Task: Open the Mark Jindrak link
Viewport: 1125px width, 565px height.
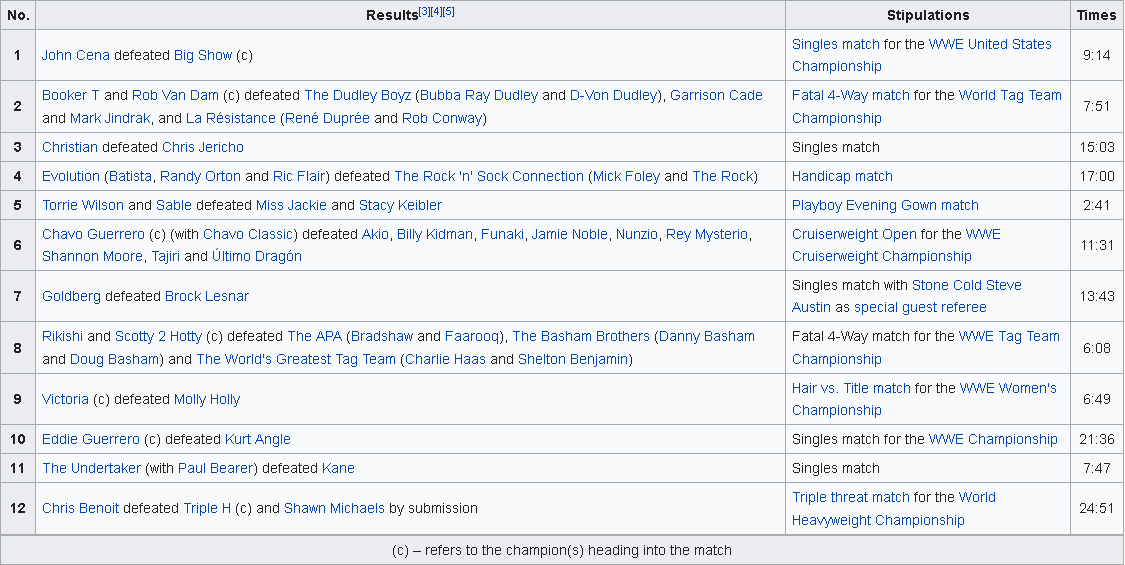Action: point(110,118)
